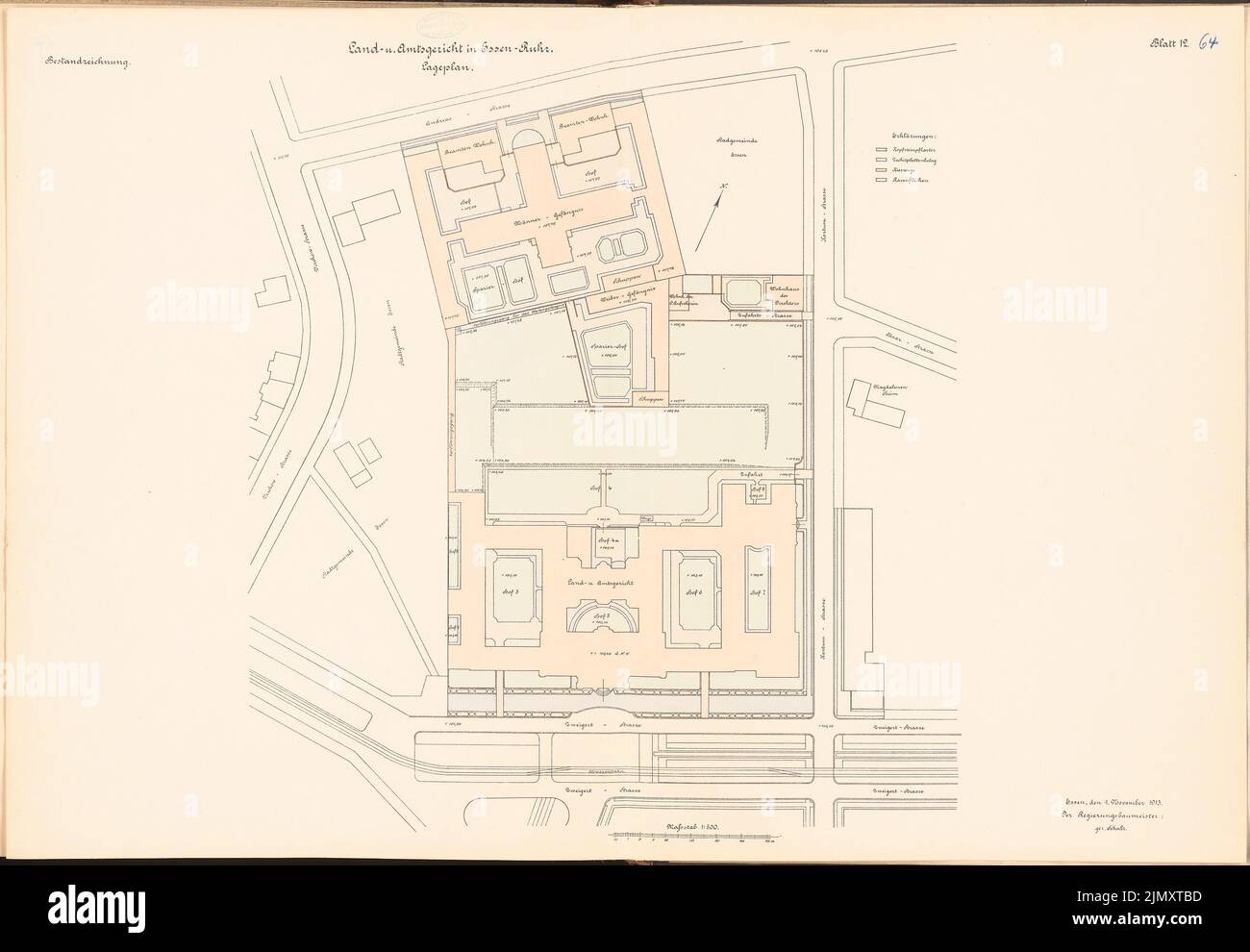Click the 'Kieswege' legend swatch

(x=882, y=170)
